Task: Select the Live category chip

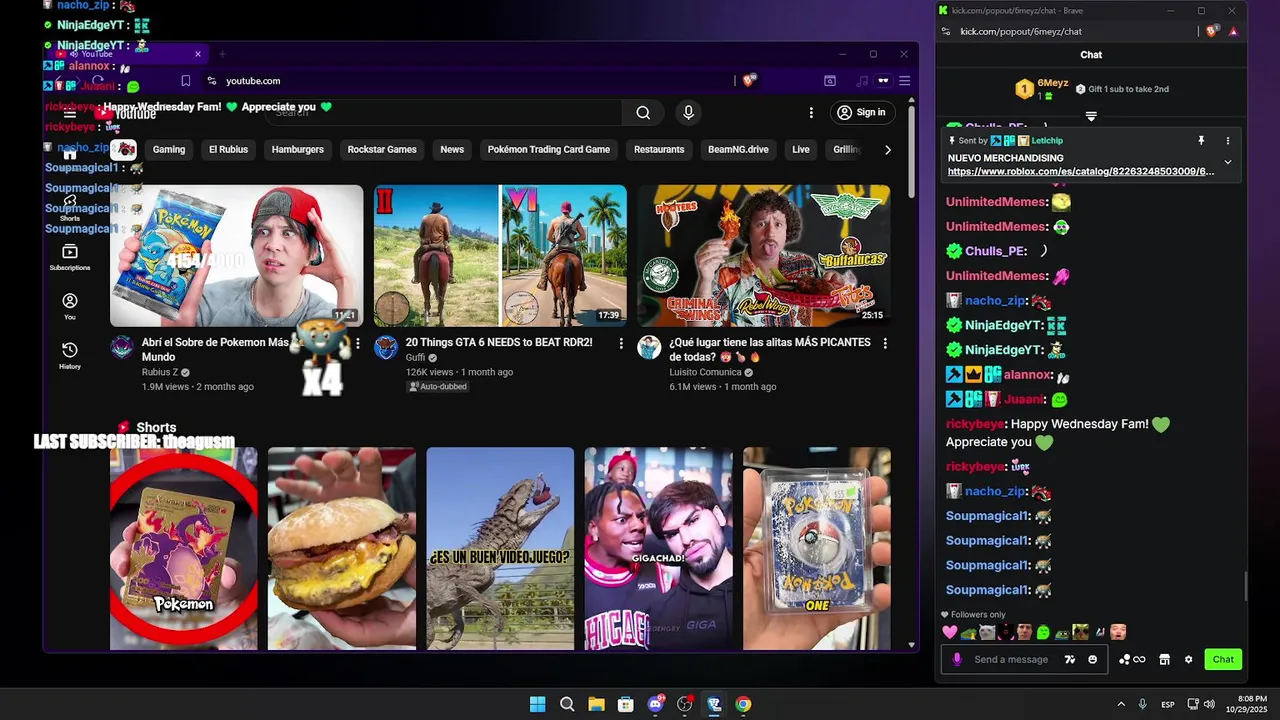Action: pyautogui.click(x=801, y=149)
